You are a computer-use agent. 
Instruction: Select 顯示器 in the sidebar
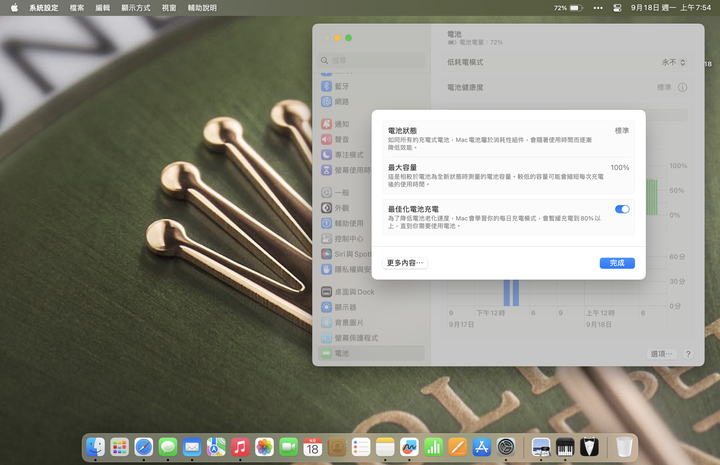click(371, 307)
